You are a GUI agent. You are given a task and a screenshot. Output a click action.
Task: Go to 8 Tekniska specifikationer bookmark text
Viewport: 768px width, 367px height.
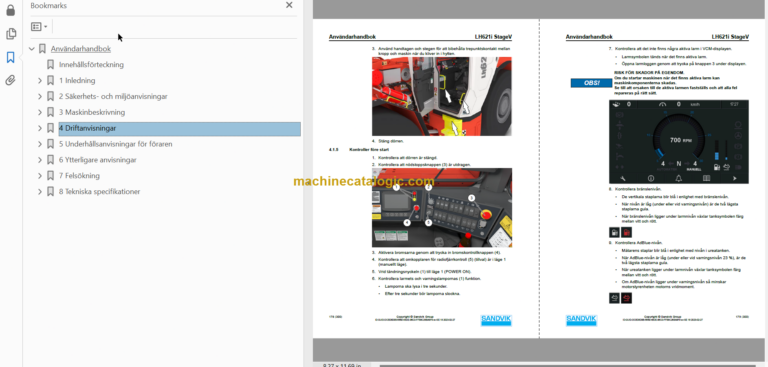[99, 192]
